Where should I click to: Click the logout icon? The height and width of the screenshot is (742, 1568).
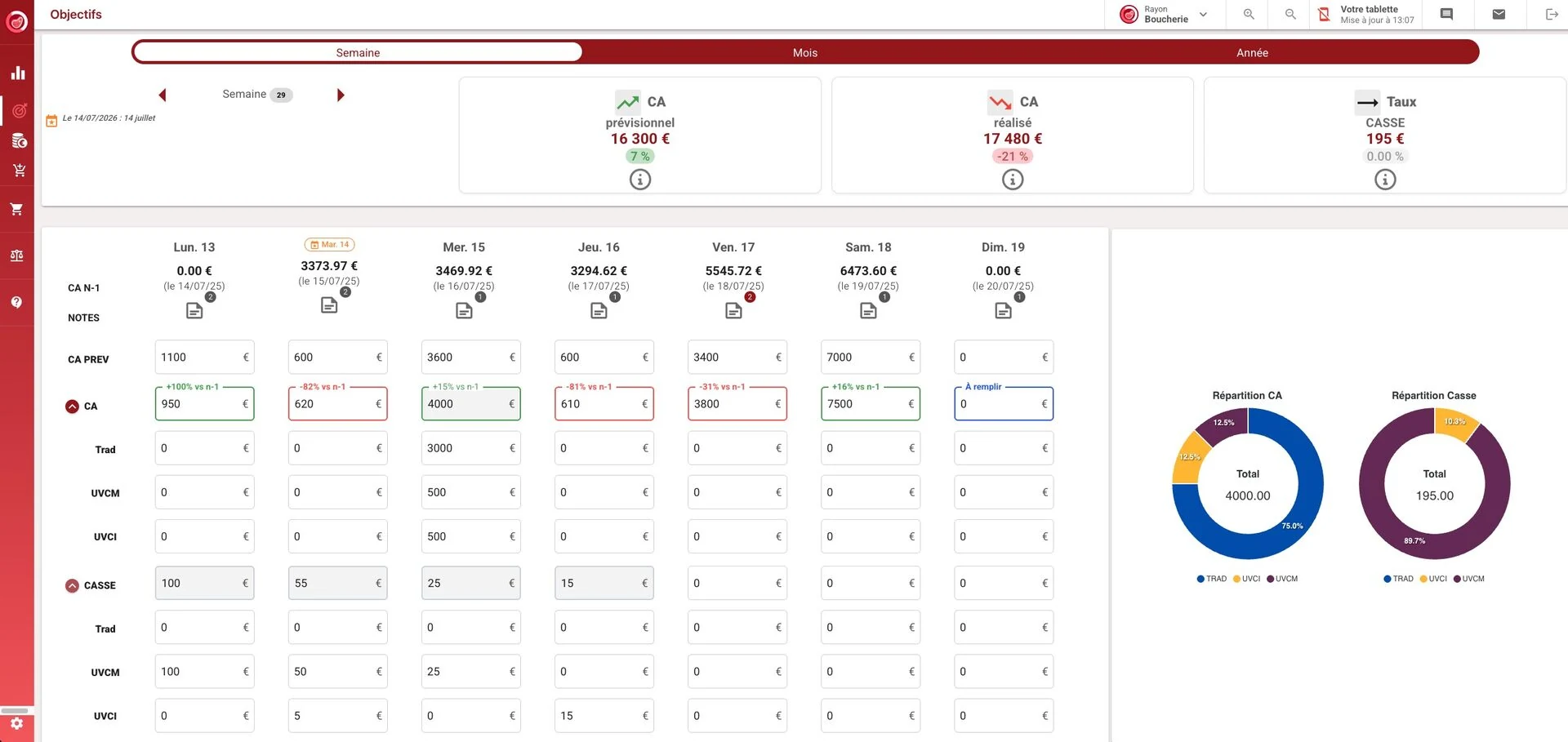[x=1552, y=14]
